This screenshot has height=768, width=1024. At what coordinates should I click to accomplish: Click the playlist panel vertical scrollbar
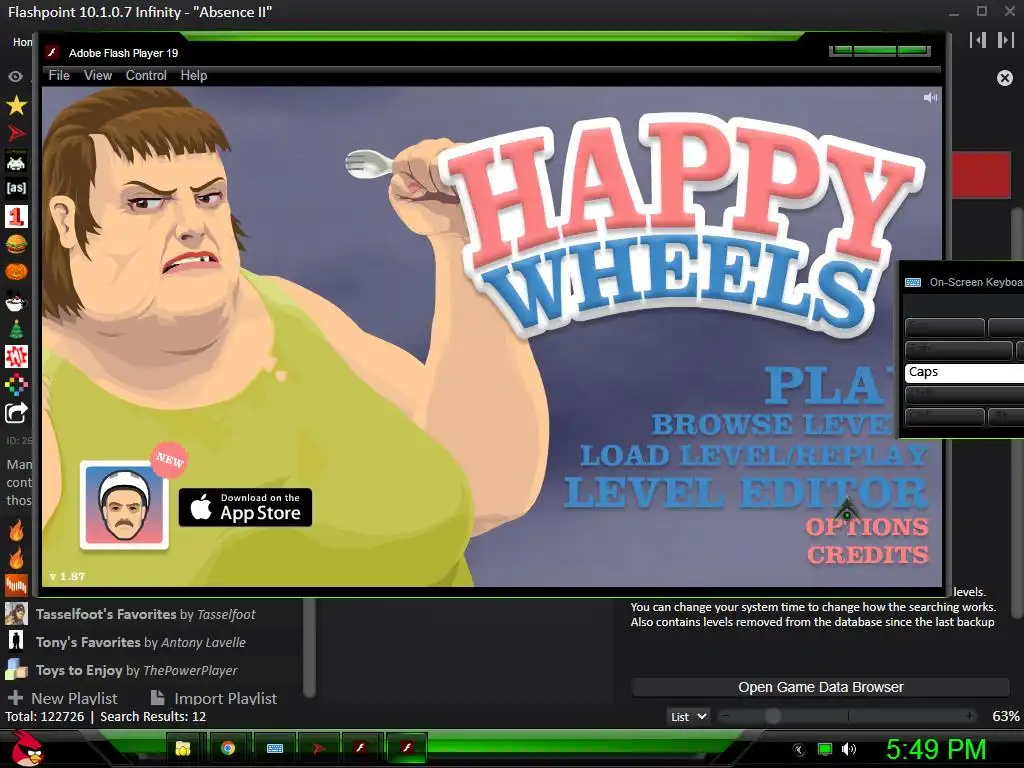[310, 648]
